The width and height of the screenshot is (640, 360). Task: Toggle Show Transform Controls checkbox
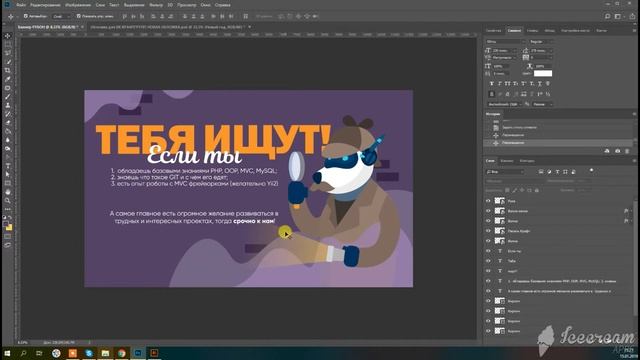pyautogui.click(x=78, y=16)
